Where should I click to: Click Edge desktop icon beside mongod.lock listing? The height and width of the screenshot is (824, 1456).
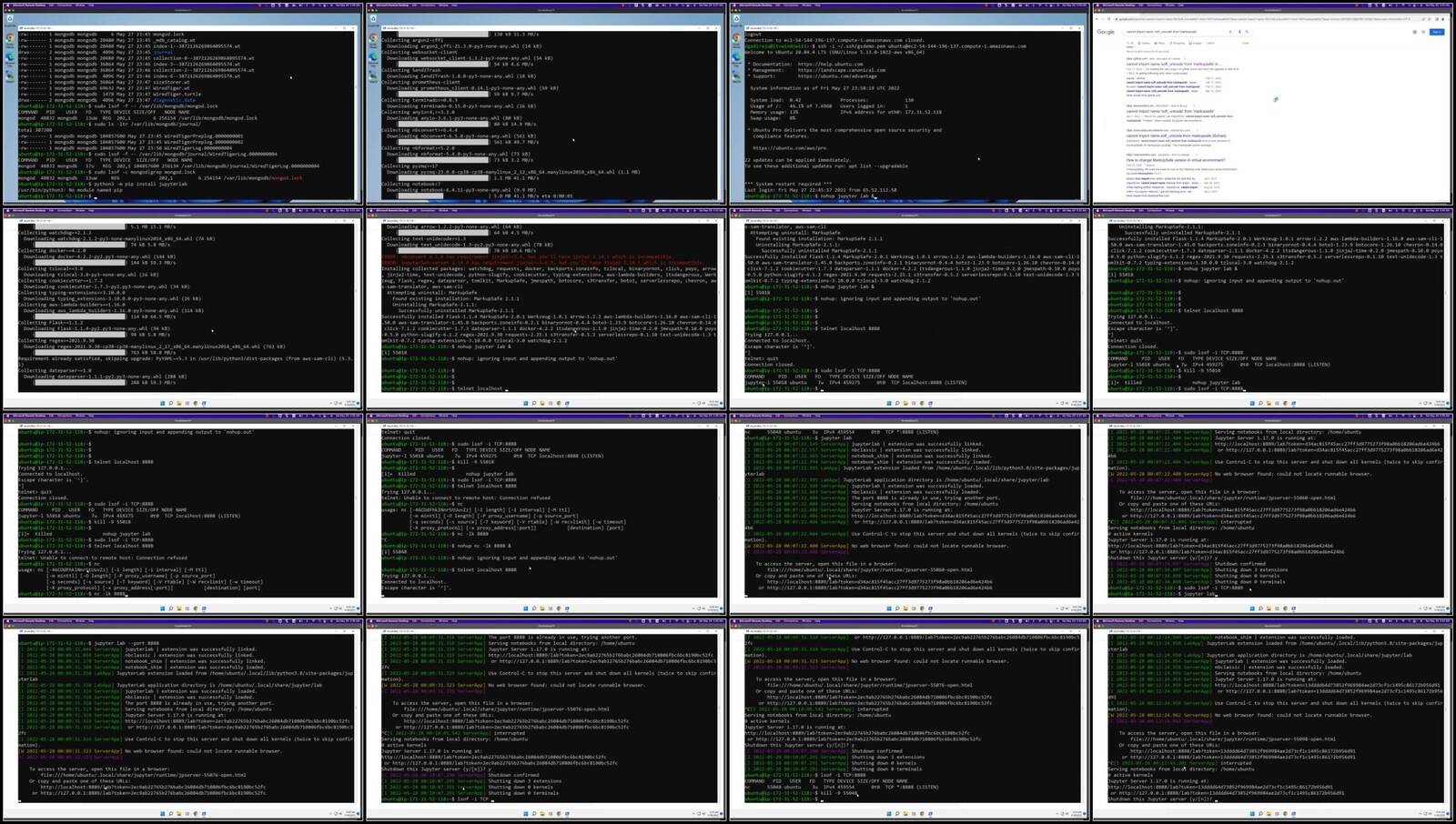[10, 57]
